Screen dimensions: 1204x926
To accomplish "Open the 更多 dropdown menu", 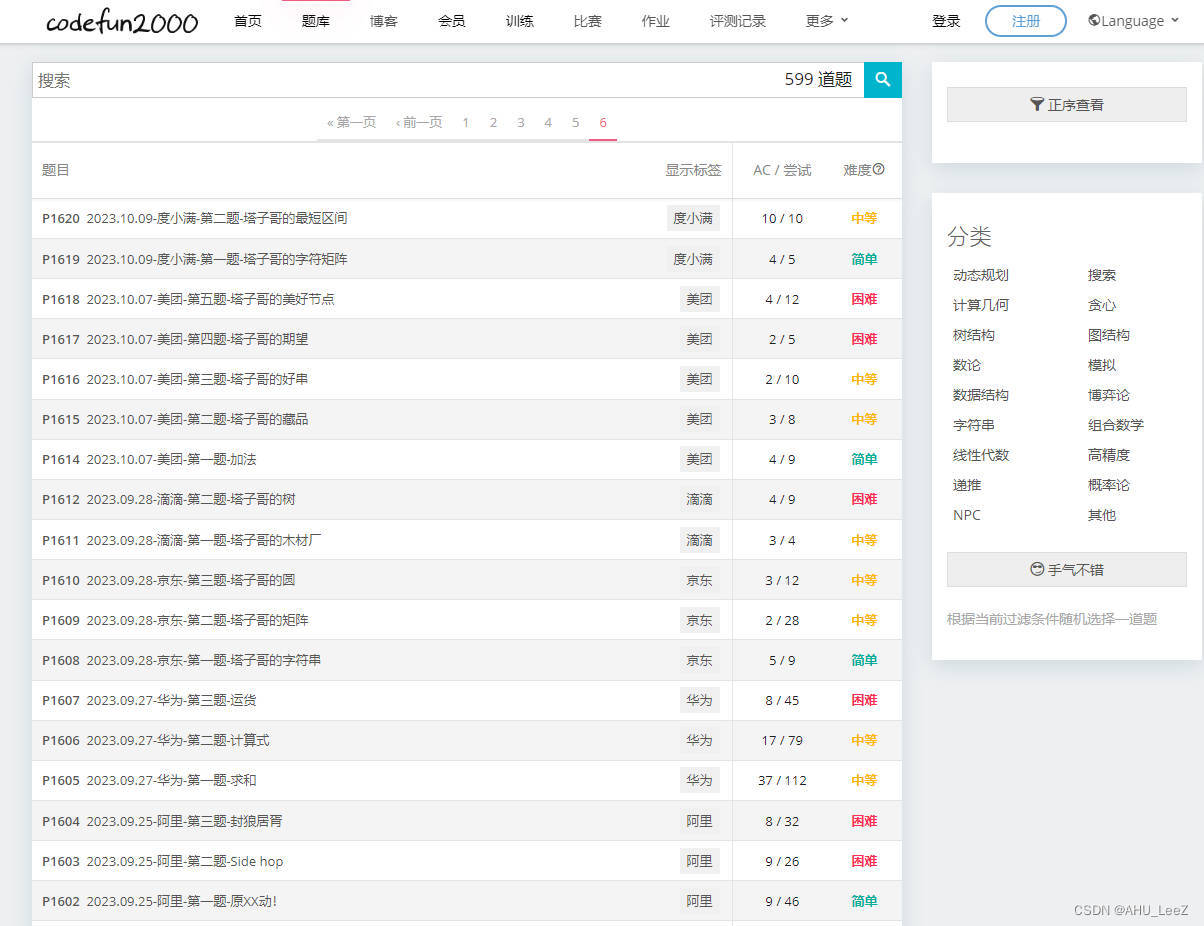I will tap(827, 21).
